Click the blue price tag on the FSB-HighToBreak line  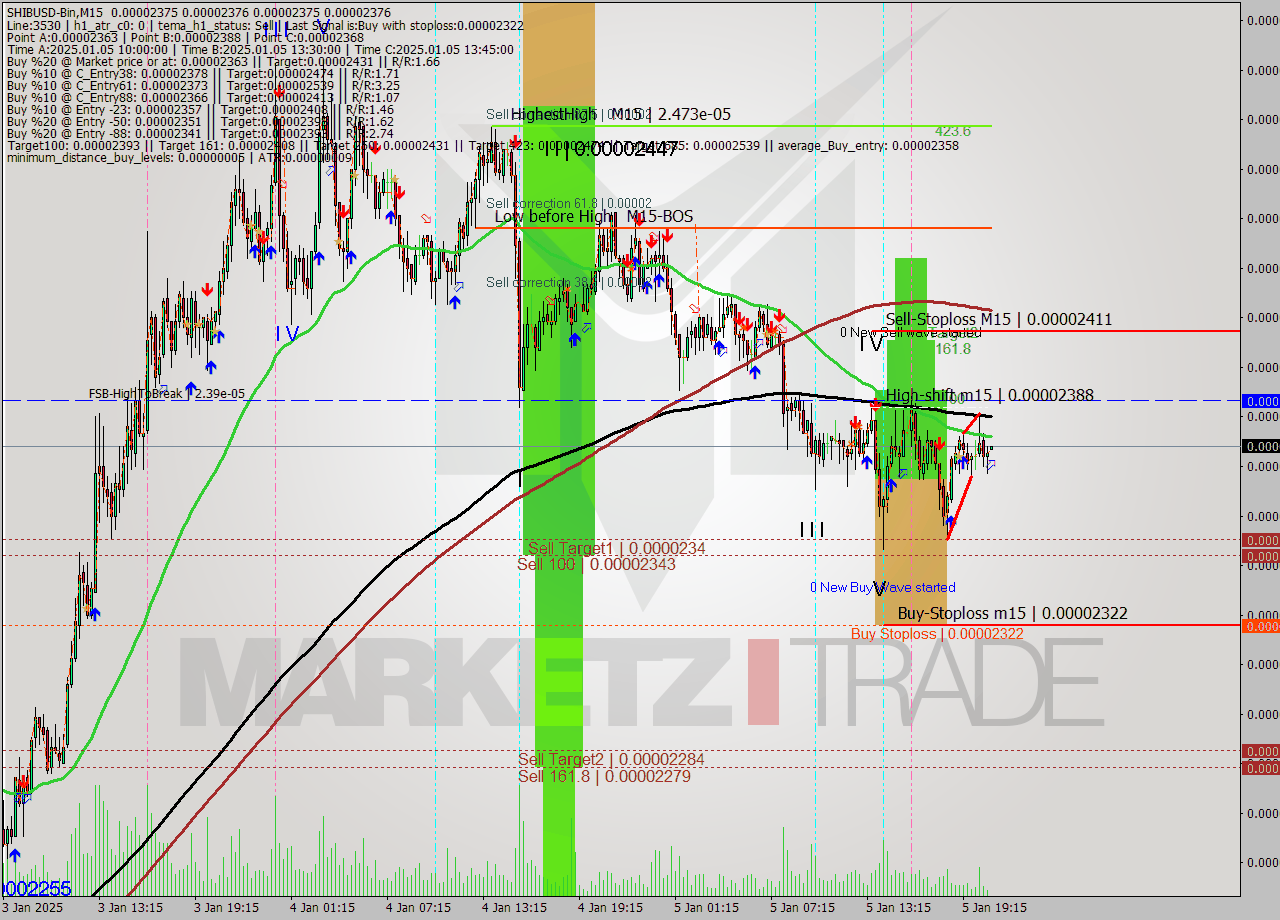tap(1260, 401)
